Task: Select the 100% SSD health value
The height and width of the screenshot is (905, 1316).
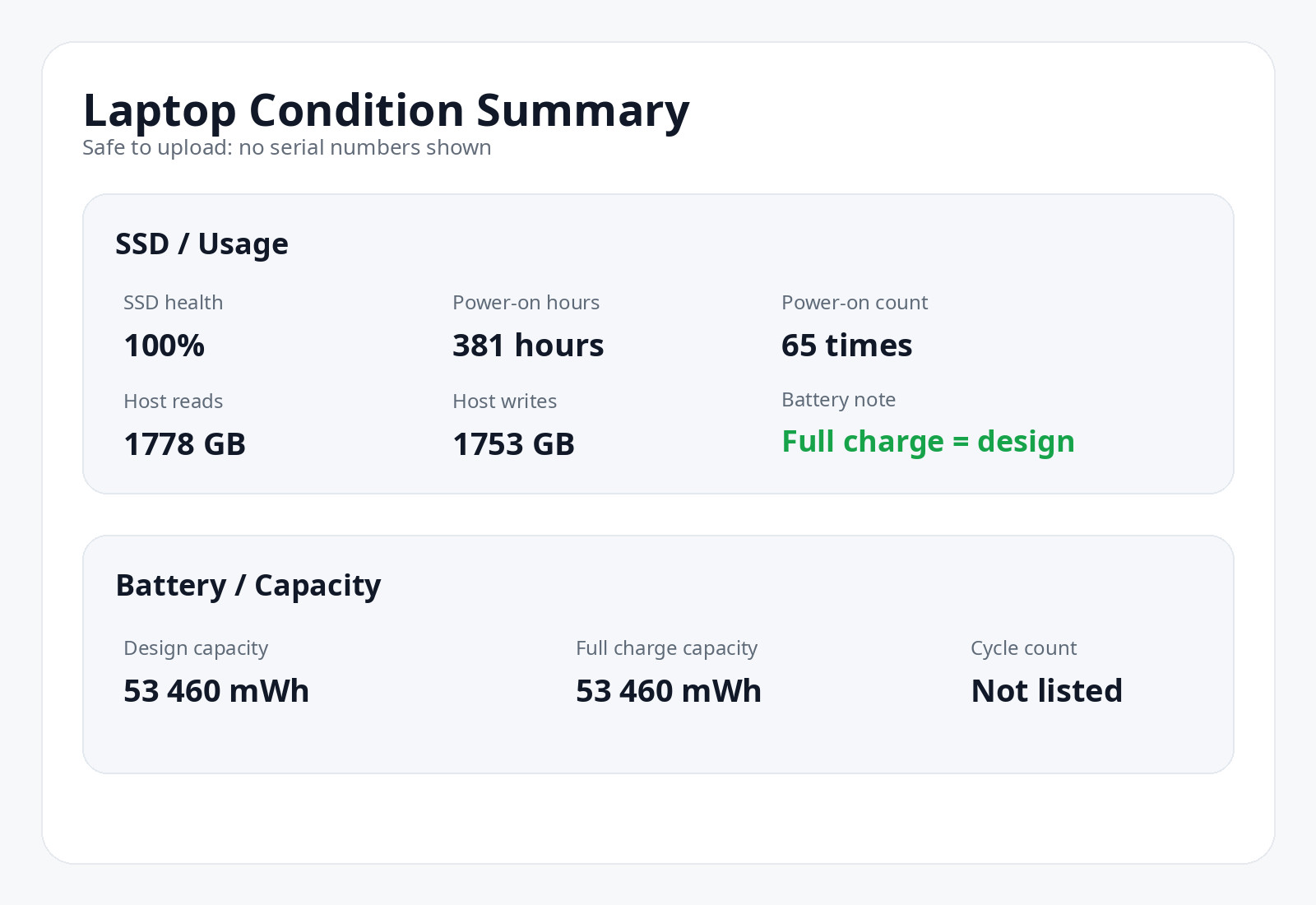Action: (164, 346)
